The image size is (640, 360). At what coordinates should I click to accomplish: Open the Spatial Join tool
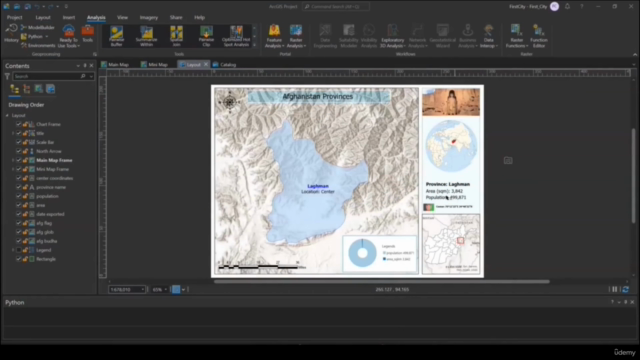click(x=176, y=36)
